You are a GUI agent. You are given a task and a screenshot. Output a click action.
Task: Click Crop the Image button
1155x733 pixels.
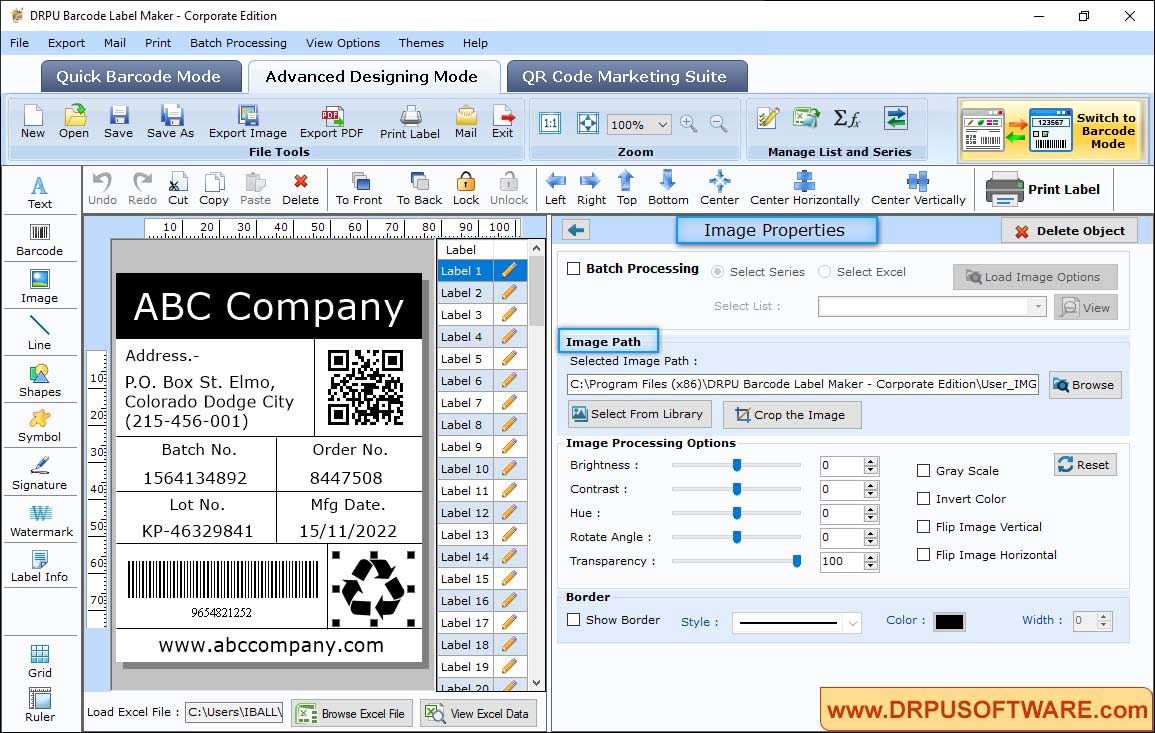792,415
